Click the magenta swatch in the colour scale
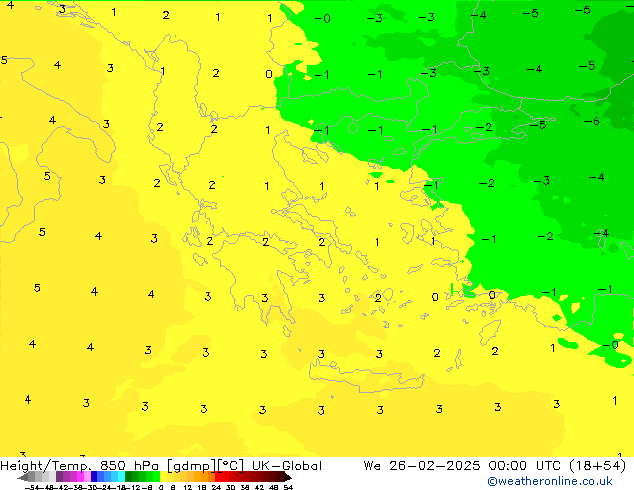Image resolution: width=634 pixels, height=490 pixels. click(x=80, y=477)
